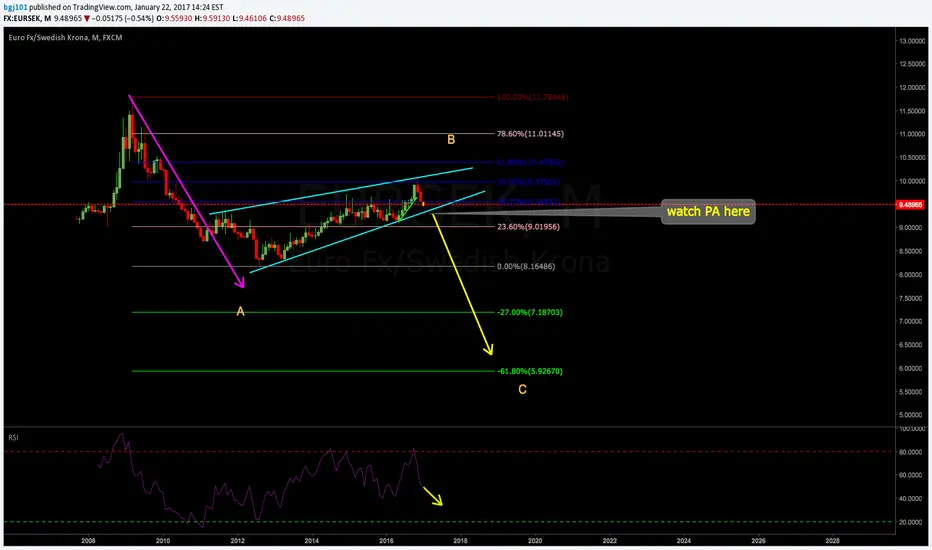Click the open value 9.55930
The height and width of the screenshot is (550, 932).
click(x=178, y=18)
